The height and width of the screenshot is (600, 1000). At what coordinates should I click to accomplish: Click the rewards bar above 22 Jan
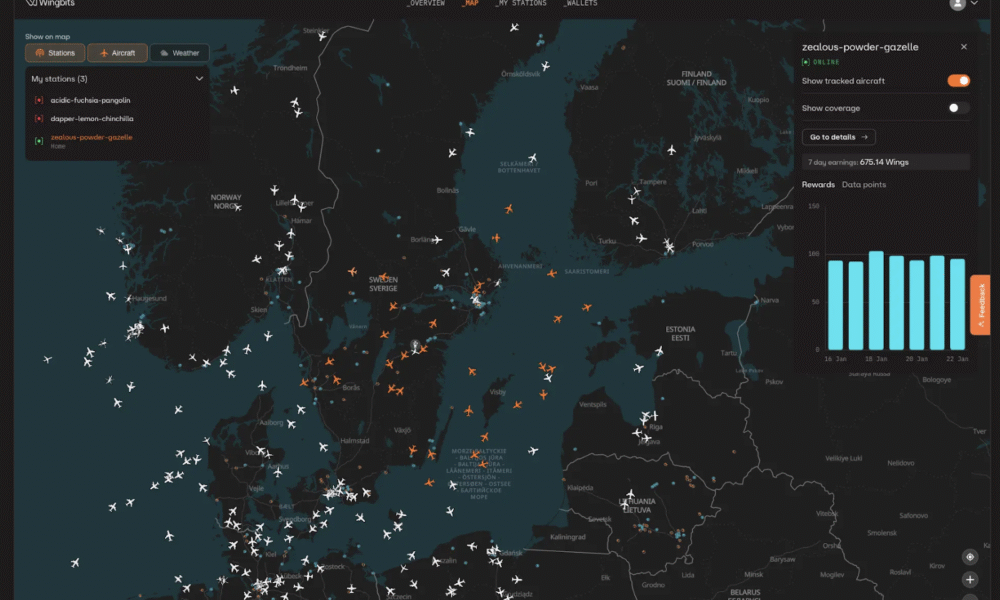pos(957,304)
